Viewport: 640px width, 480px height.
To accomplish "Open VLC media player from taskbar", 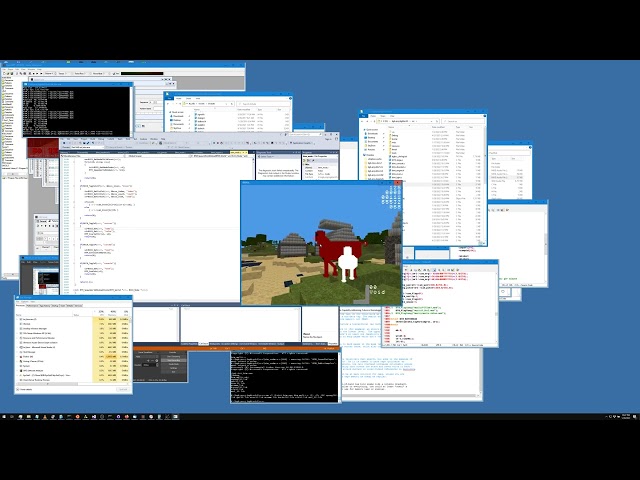I will (44, 417).
